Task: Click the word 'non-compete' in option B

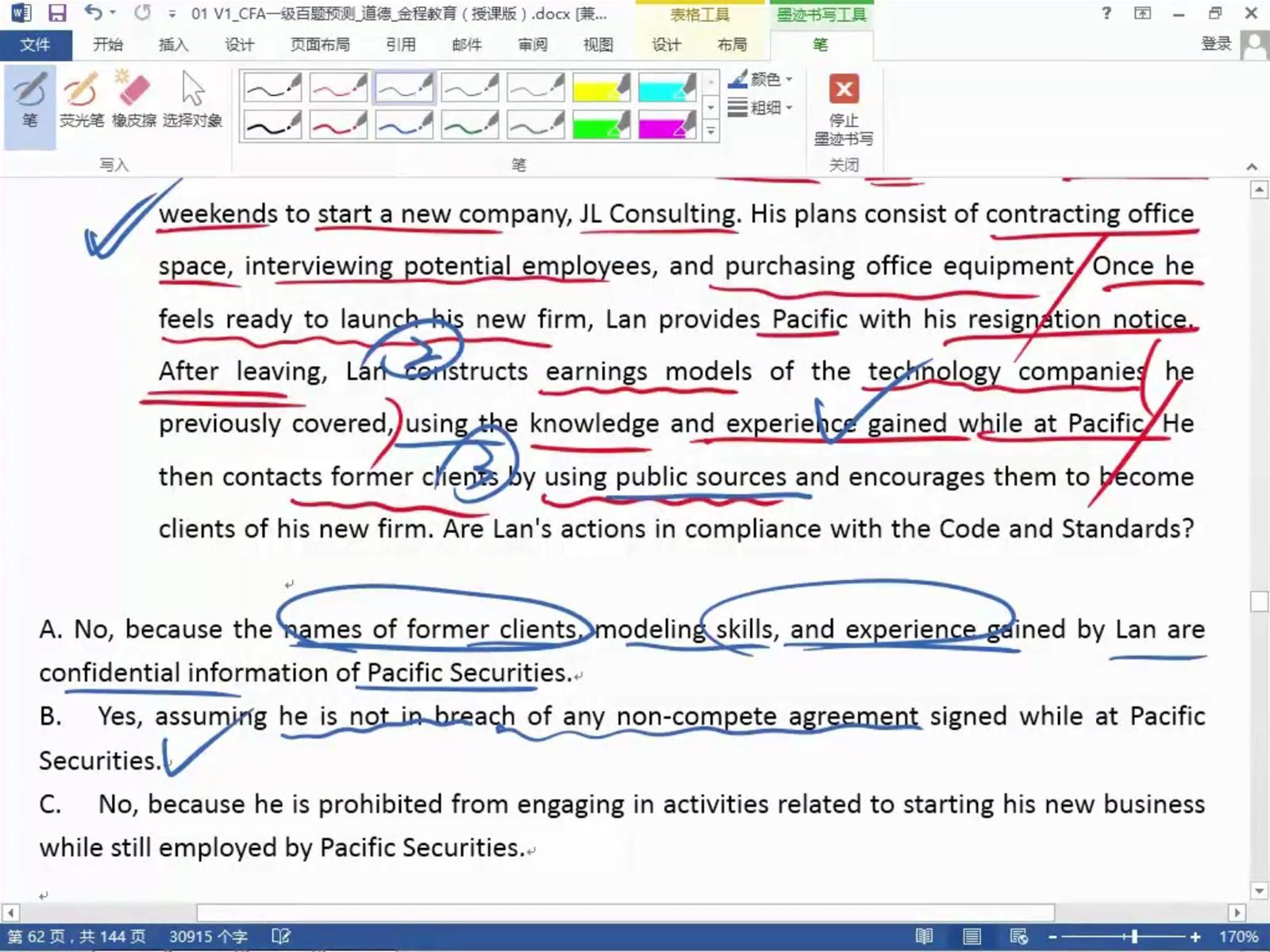Action: [696, 716]
